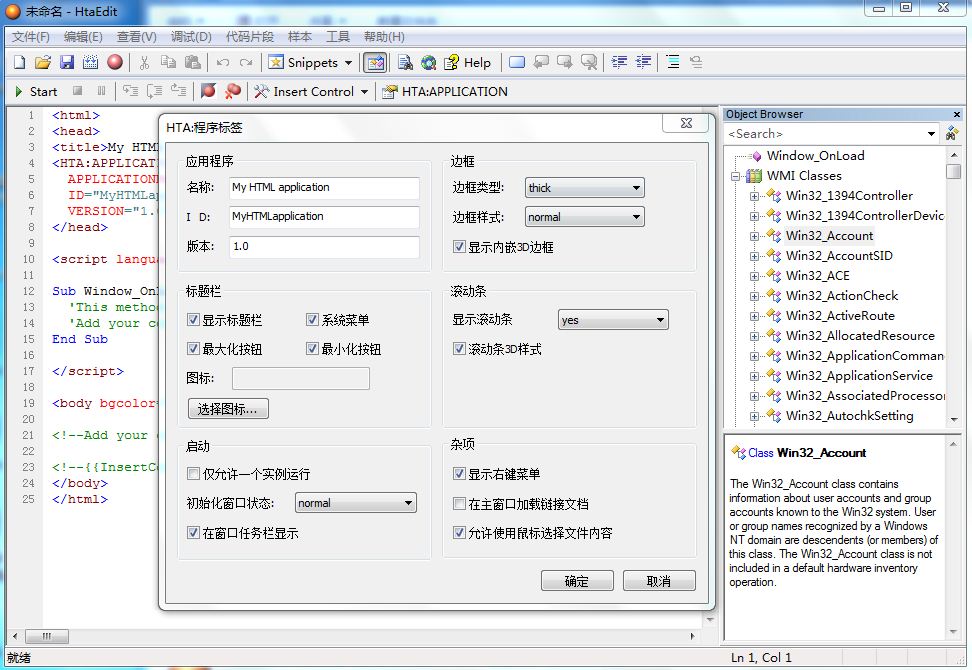Image resolution: width=972 pixels, height=670 pixels.
Task: Open 显示滚动条 dropdown showing yes
Action: [613, 320]
